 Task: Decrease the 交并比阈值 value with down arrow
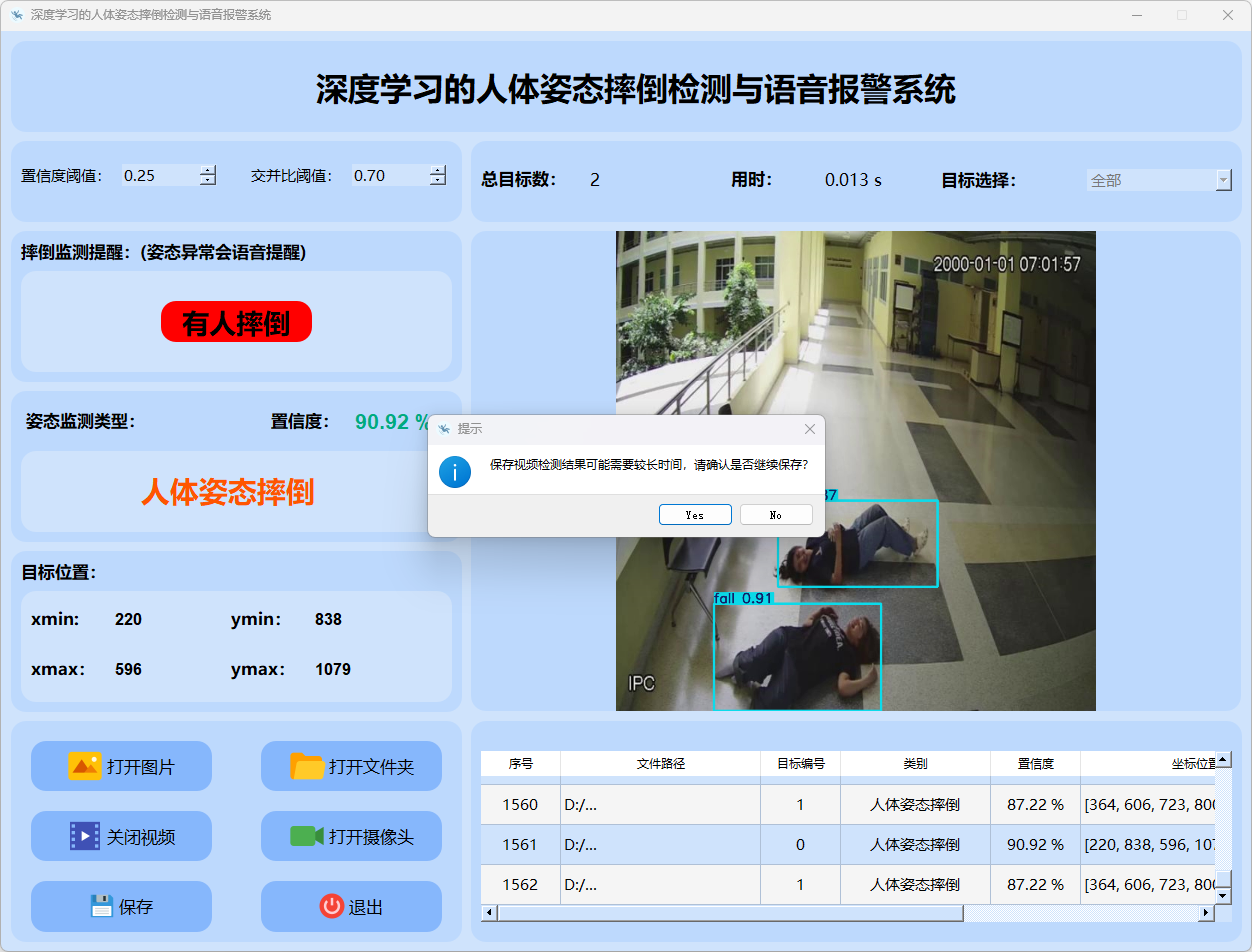pyautogui.click(x=438, y=181)
